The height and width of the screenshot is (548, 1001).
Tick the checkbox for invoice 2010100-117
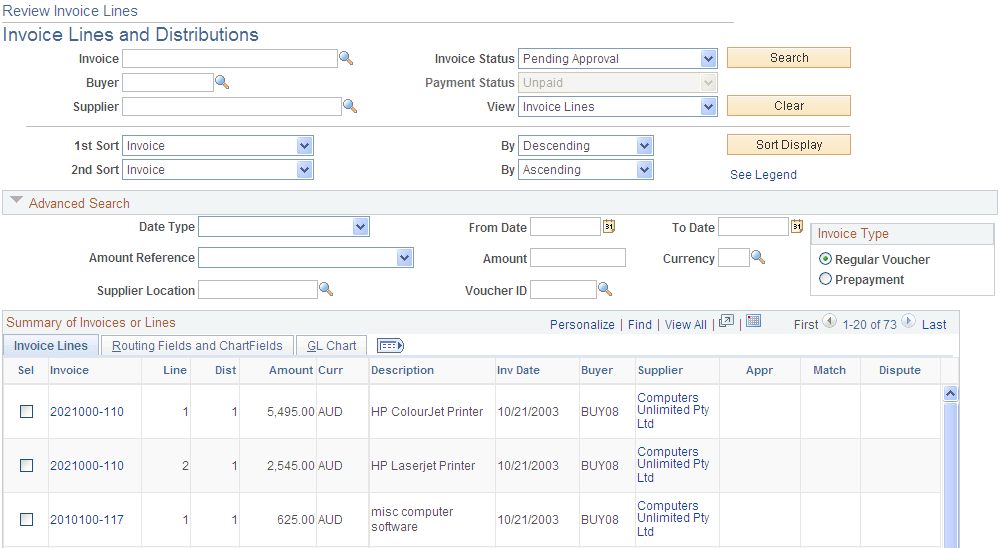click(x=26, y=520)
